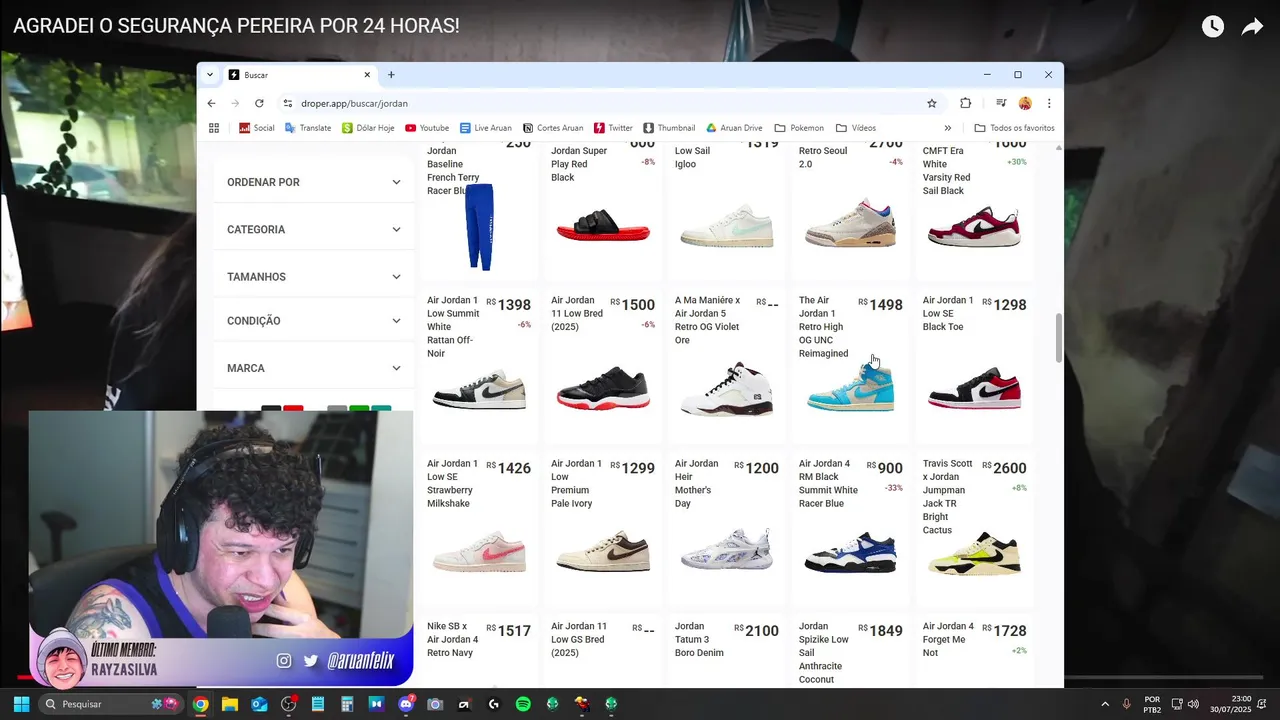
Task: Open the Youtube bookmark
Action: coord(427,128)
